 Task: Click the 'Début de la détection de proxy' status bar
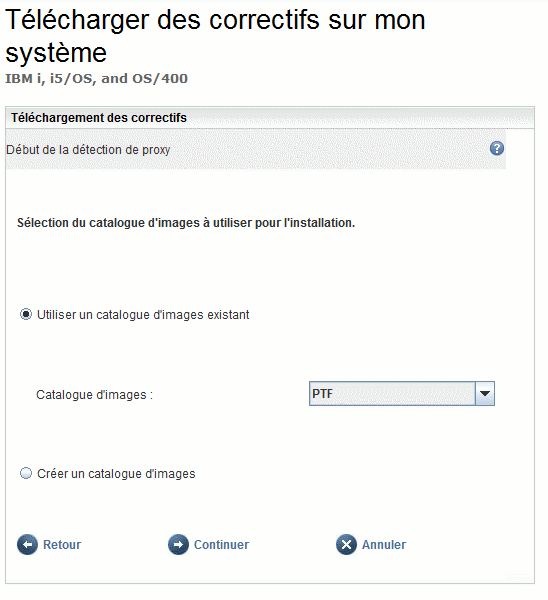[x=256, y=149]
